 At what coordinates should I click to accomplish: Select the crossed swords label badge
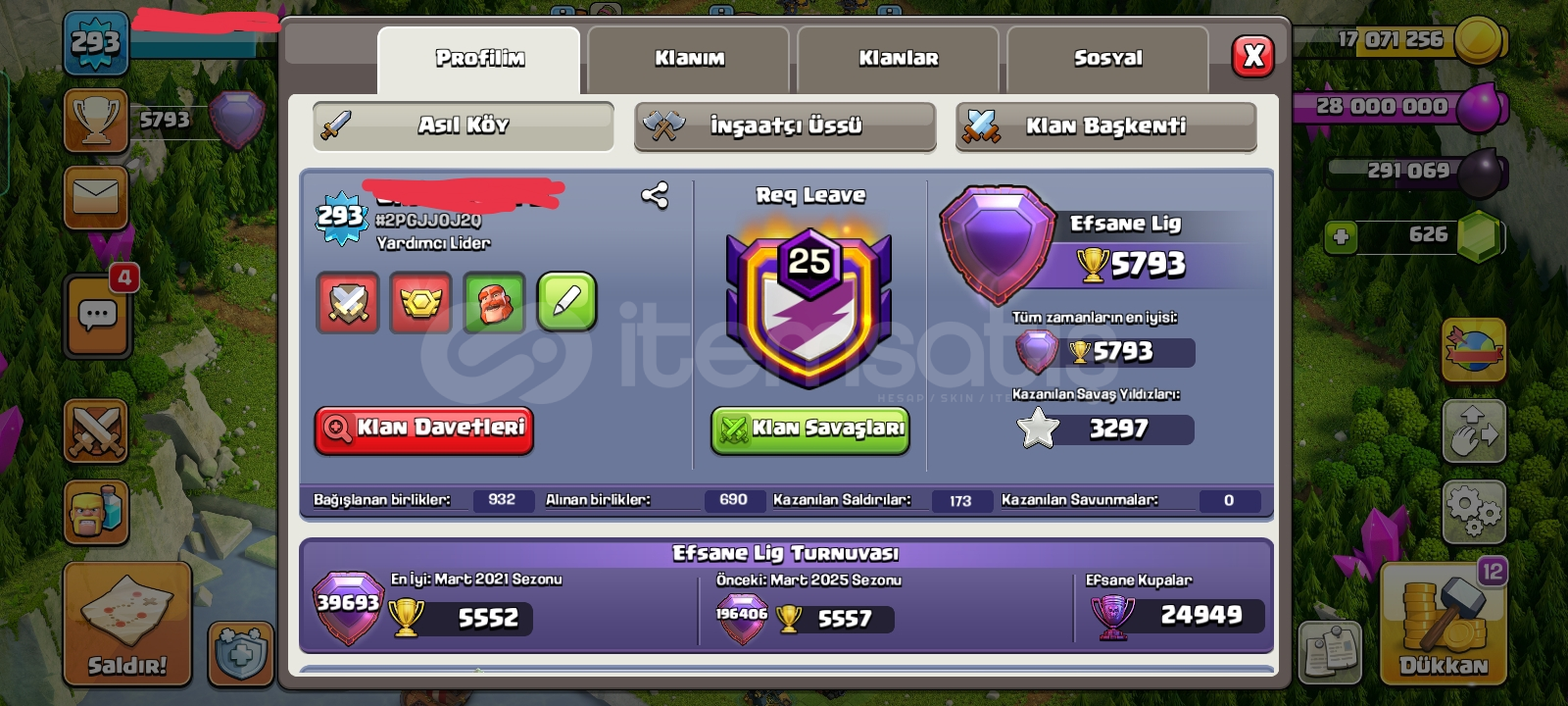click(x=348, y=302)
